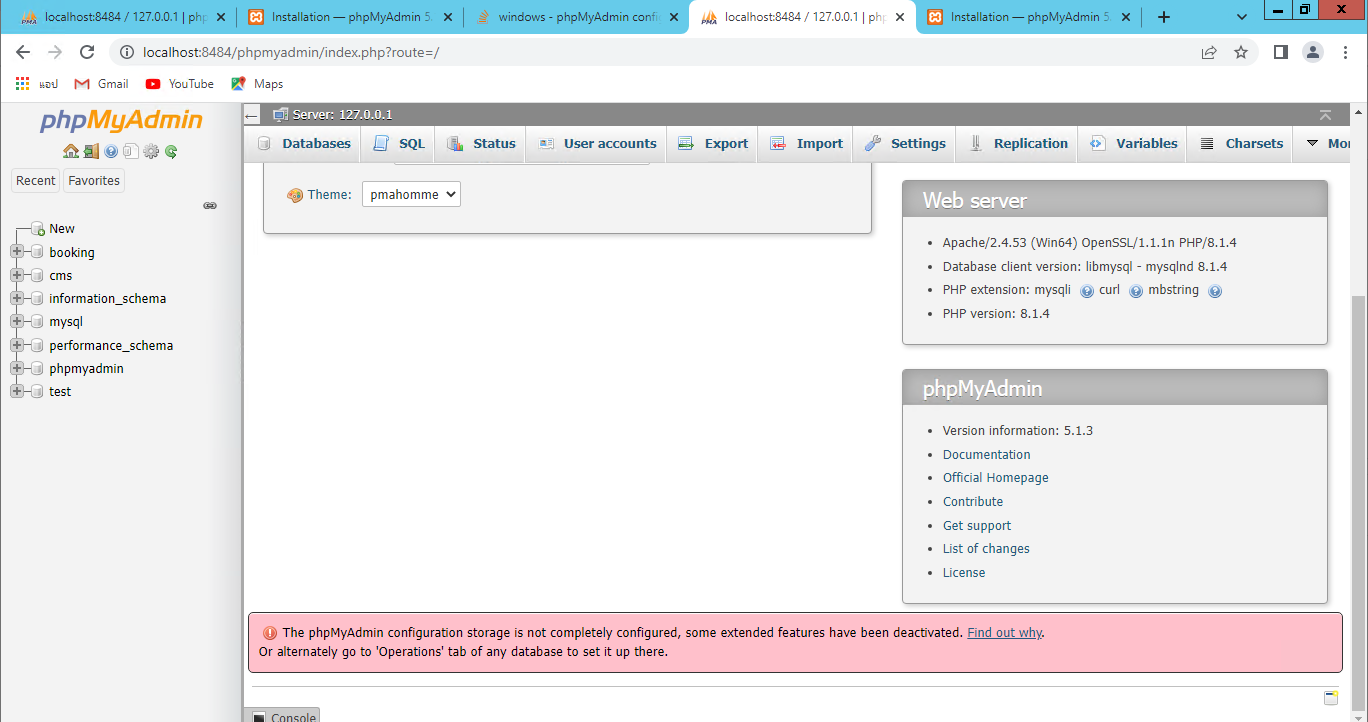Open the Replication tab
Viewport: 1368px width, 722px height.
(x=1018, y=143)
